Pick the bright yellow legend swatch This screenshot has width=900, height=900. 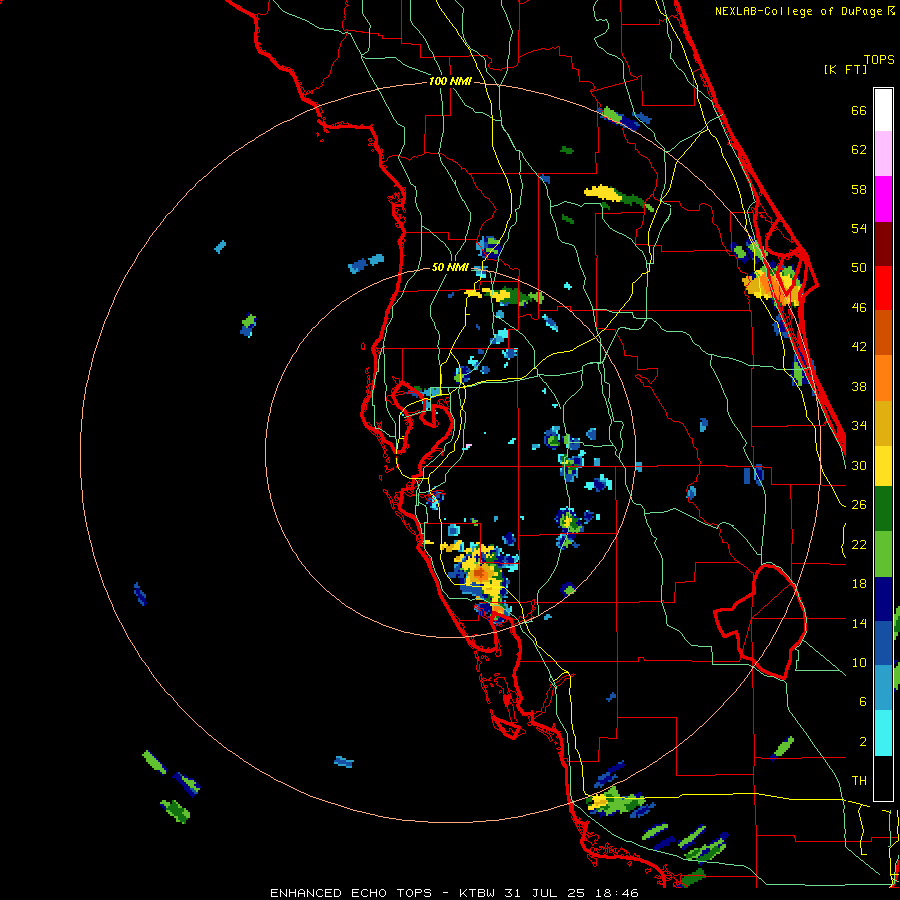(x=883, y=465)
